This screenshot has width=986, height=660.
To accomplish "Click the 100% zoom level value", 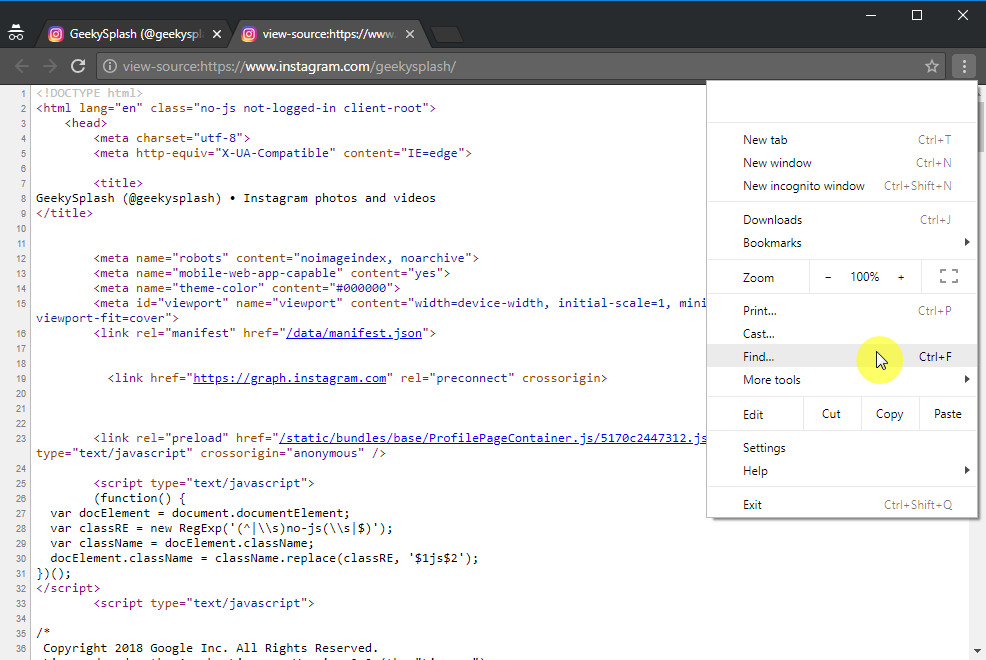I will tap(865, 277).
